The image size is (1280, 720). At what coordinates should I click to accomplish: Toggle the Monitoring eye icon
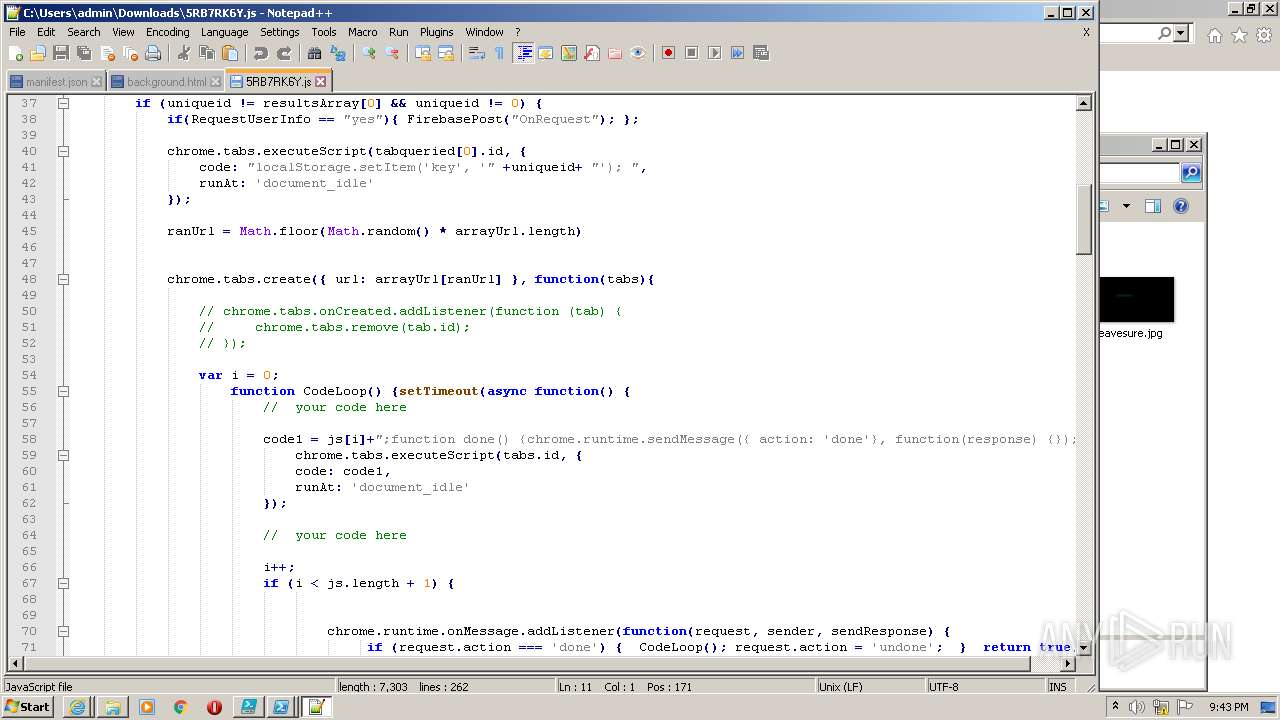(638, 53)
